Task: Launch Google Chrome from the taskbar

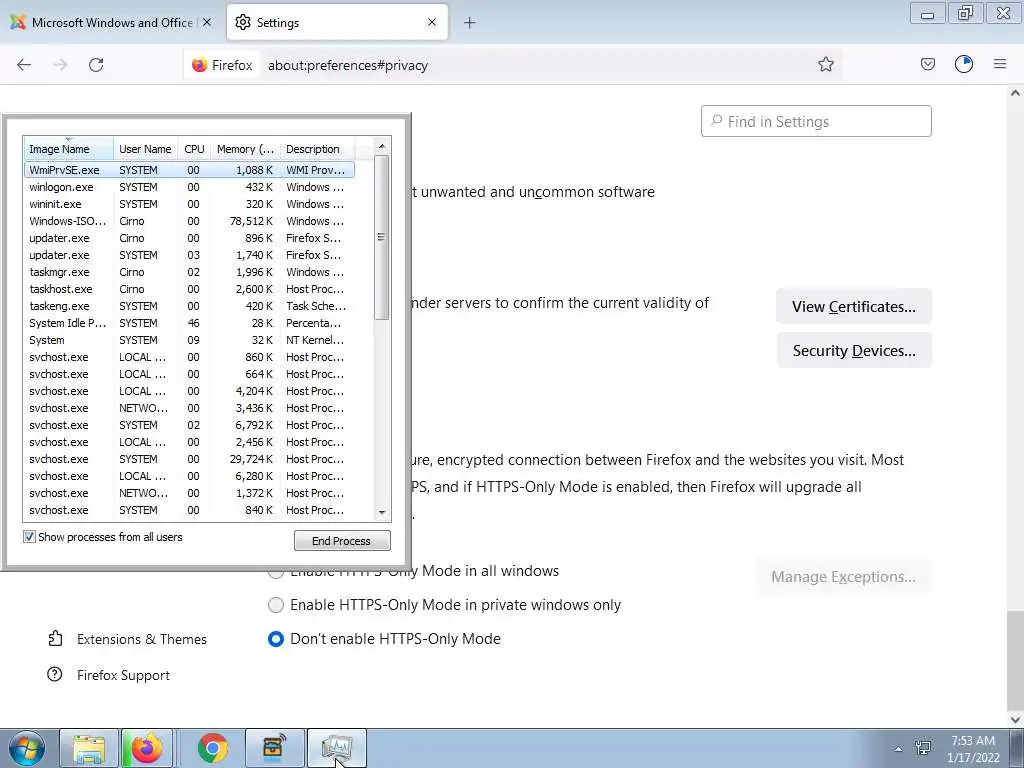Action: pyautogui.click(x=213, y=748)
